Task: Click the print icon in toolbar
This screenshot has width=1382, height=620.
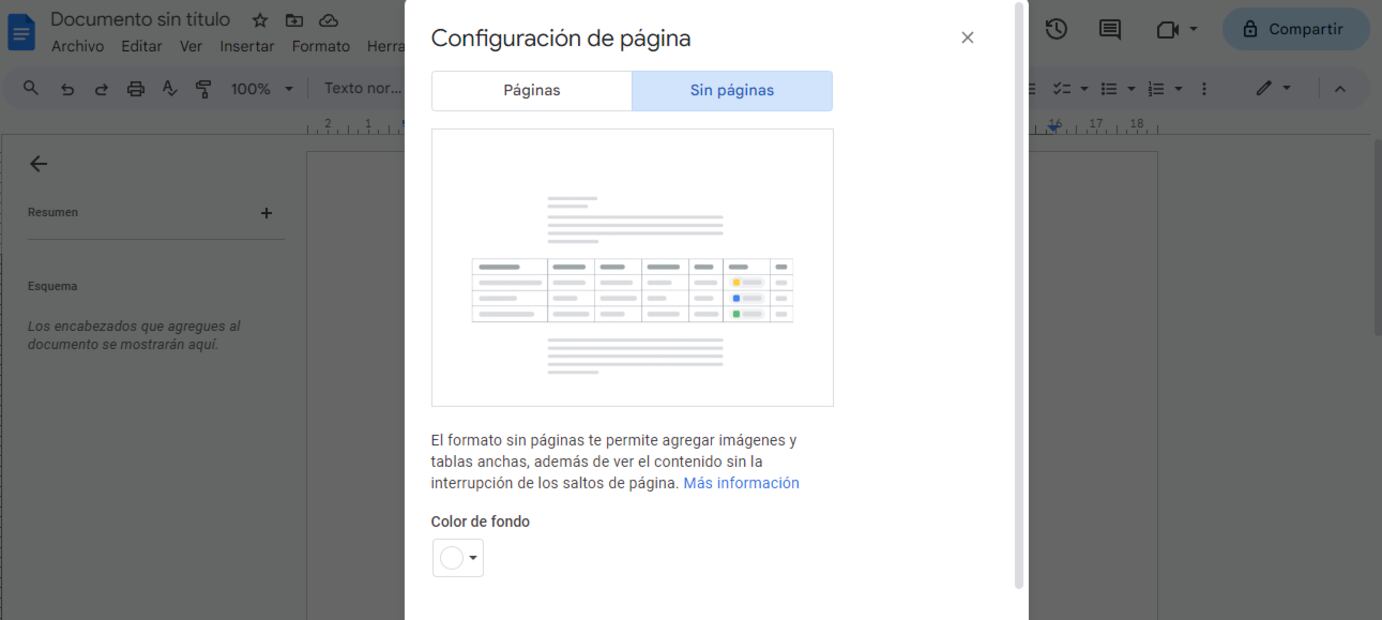Action: coord(135,89)
